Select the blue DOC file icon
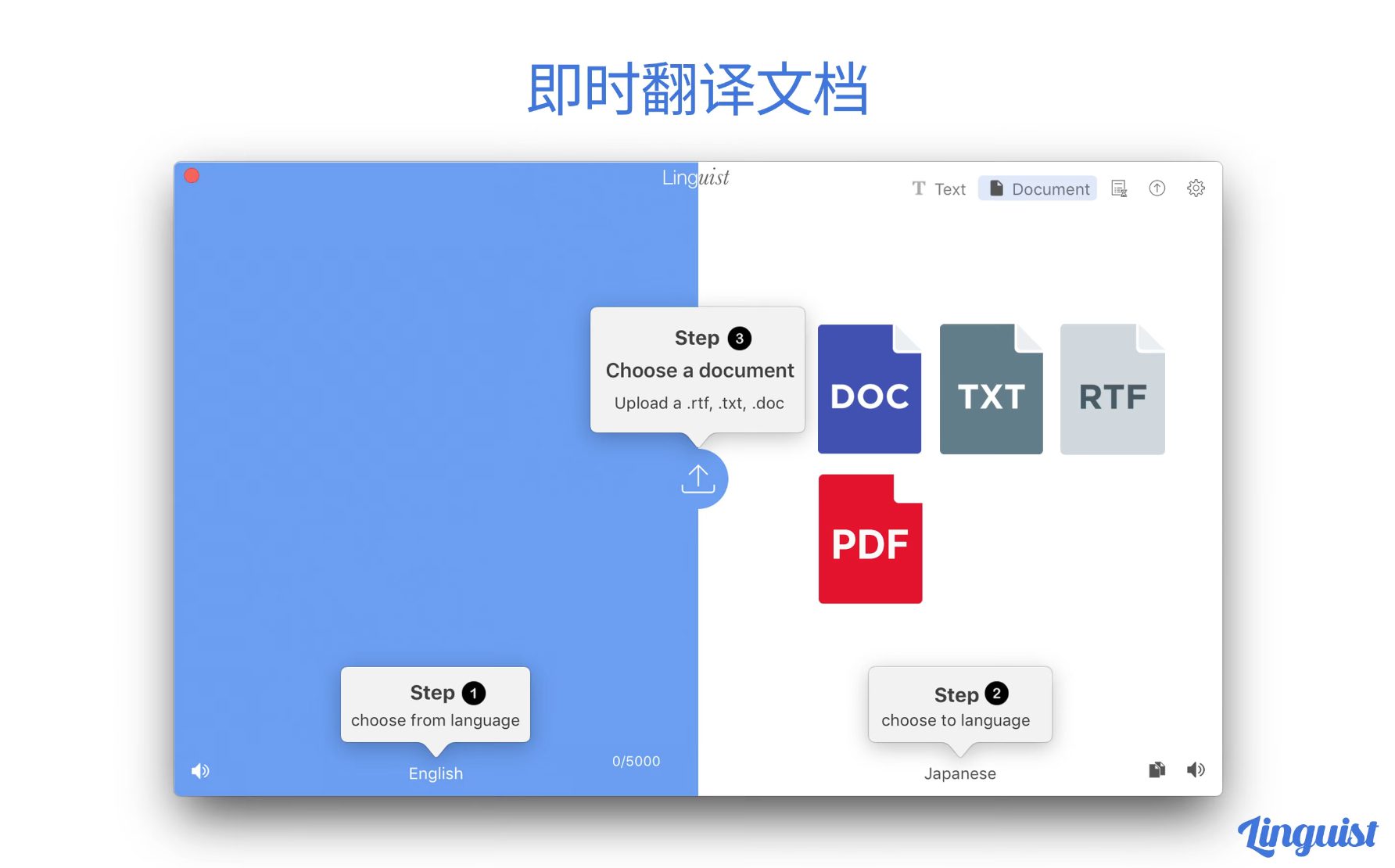 coord(869,389)
